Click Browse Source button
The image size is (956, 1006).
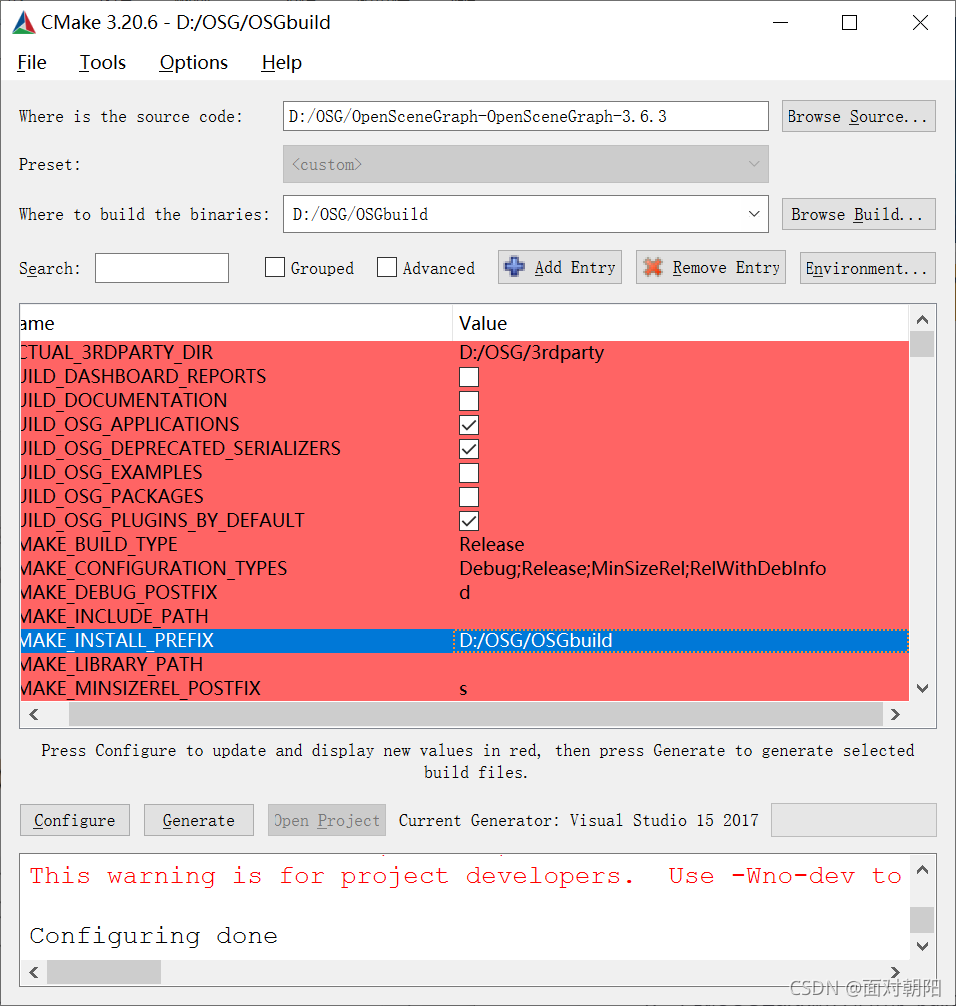coord(858,116)
